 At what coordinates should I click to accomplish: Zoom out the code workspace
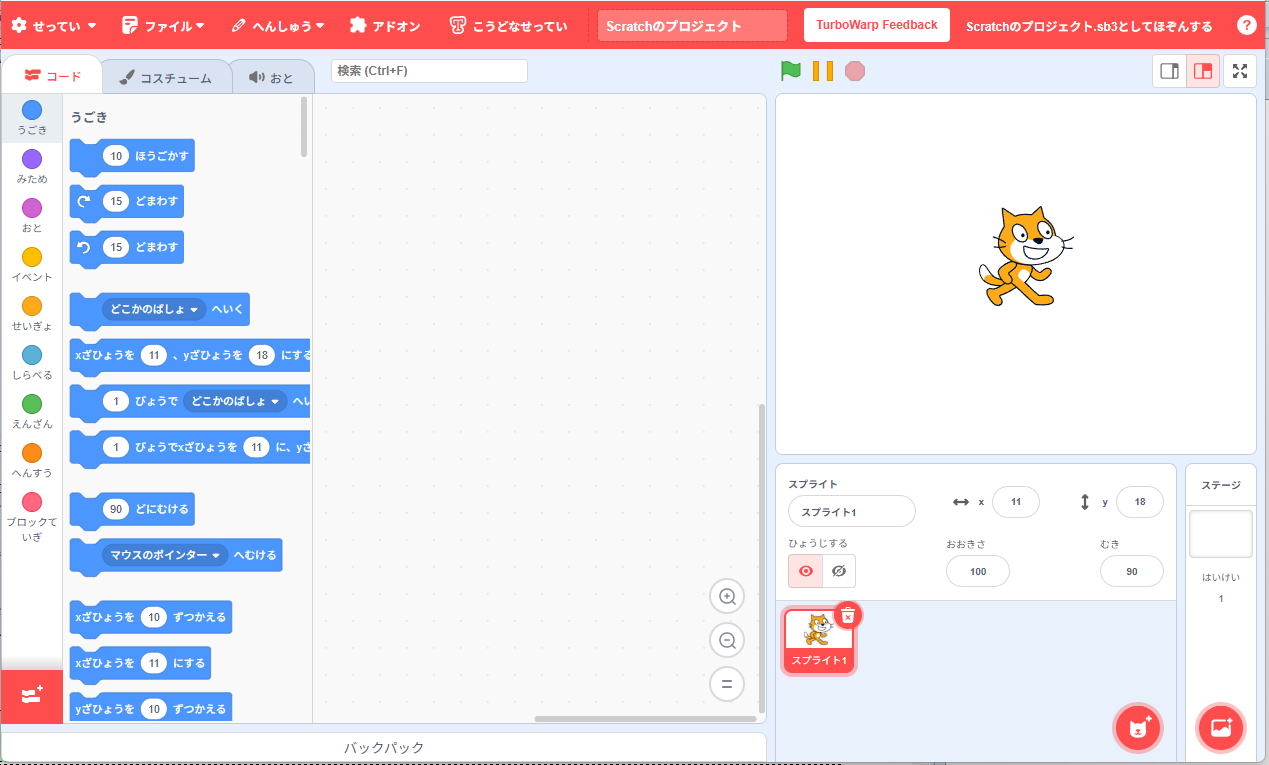(x=727, y=641)
